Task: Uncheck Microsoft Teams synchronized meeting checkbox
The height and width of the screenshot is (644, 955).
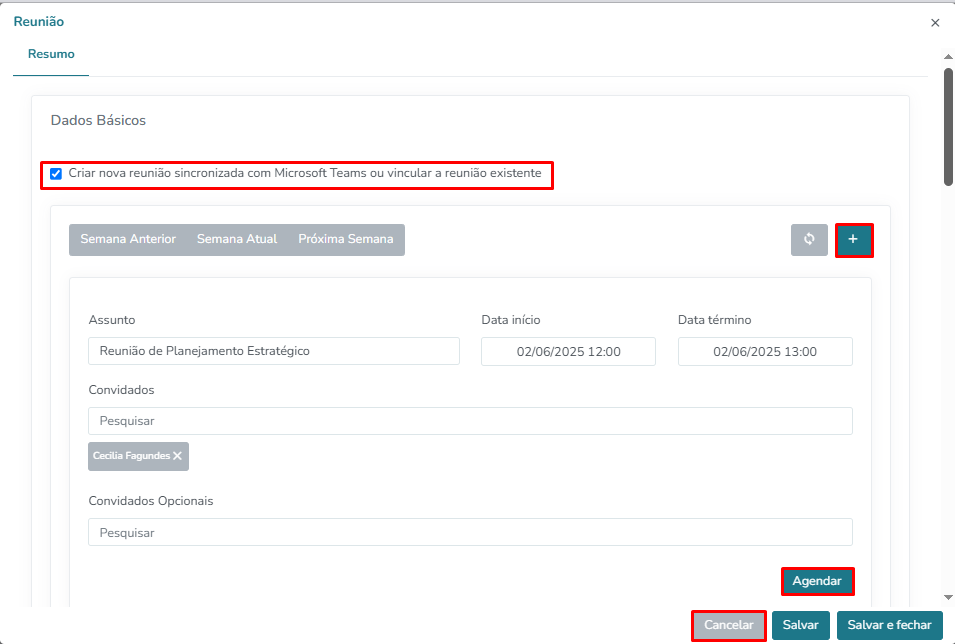Action: [56, 174]
